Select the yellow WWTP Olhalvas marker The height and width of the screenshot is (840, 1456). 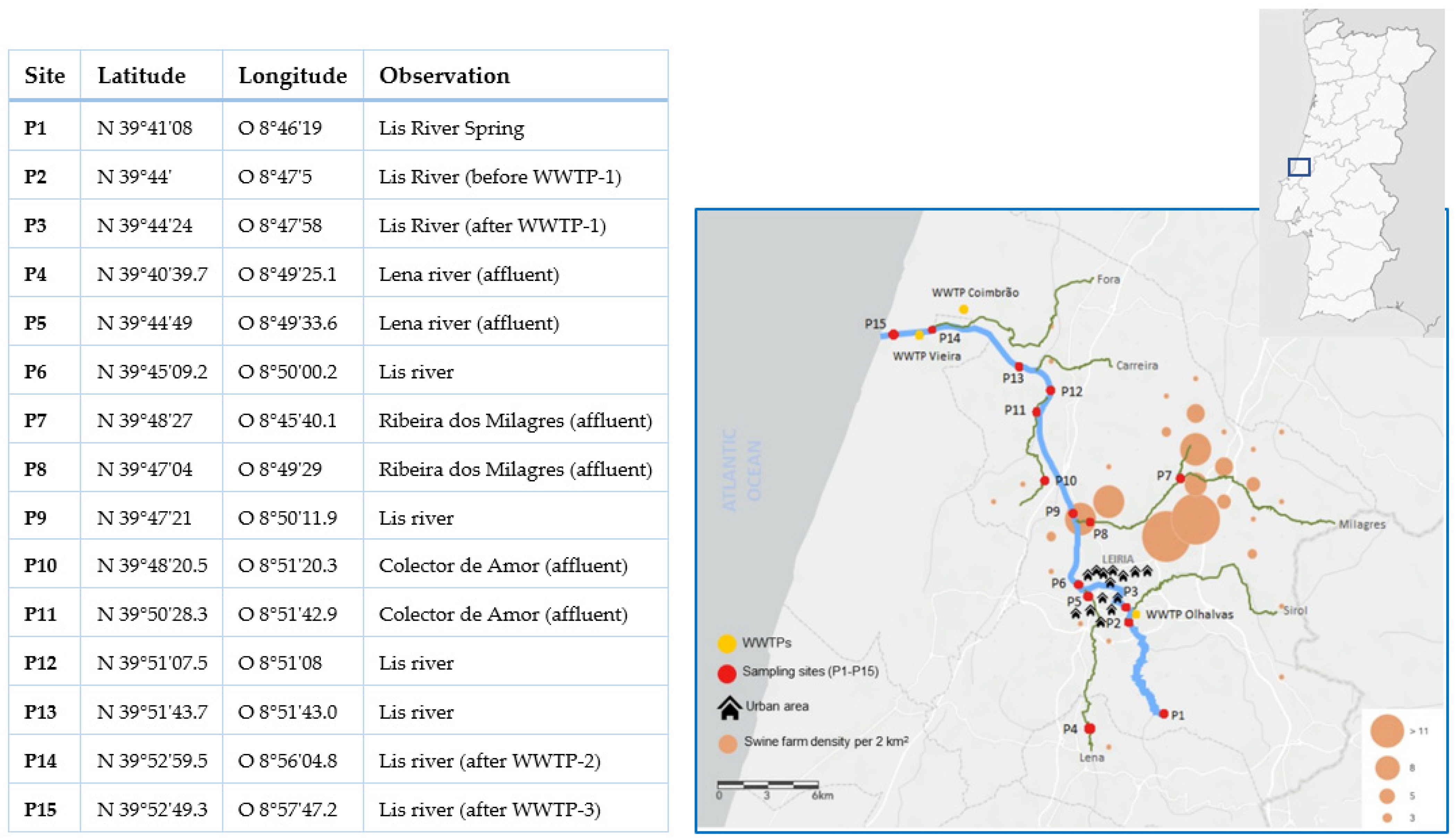(x=1136, y=615)
